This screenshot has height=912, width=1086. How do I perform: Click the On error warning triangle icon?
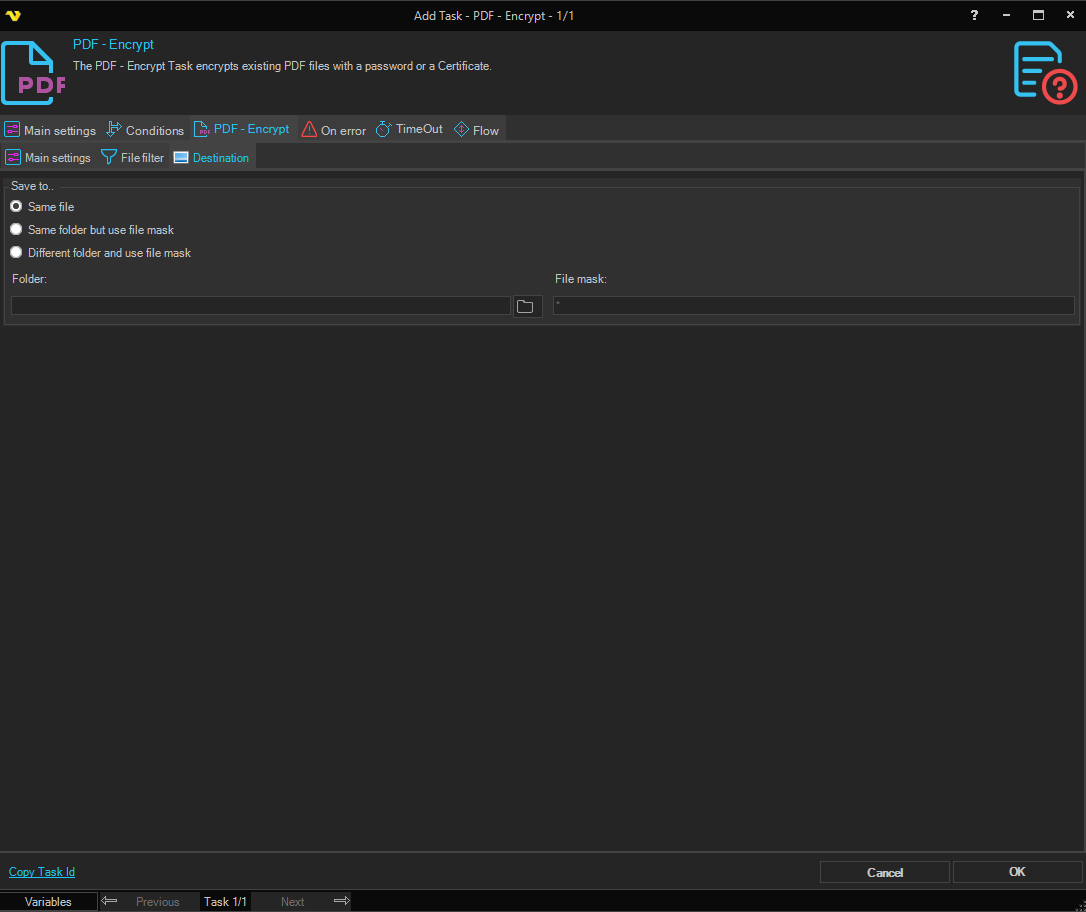[x=310, y=130]
